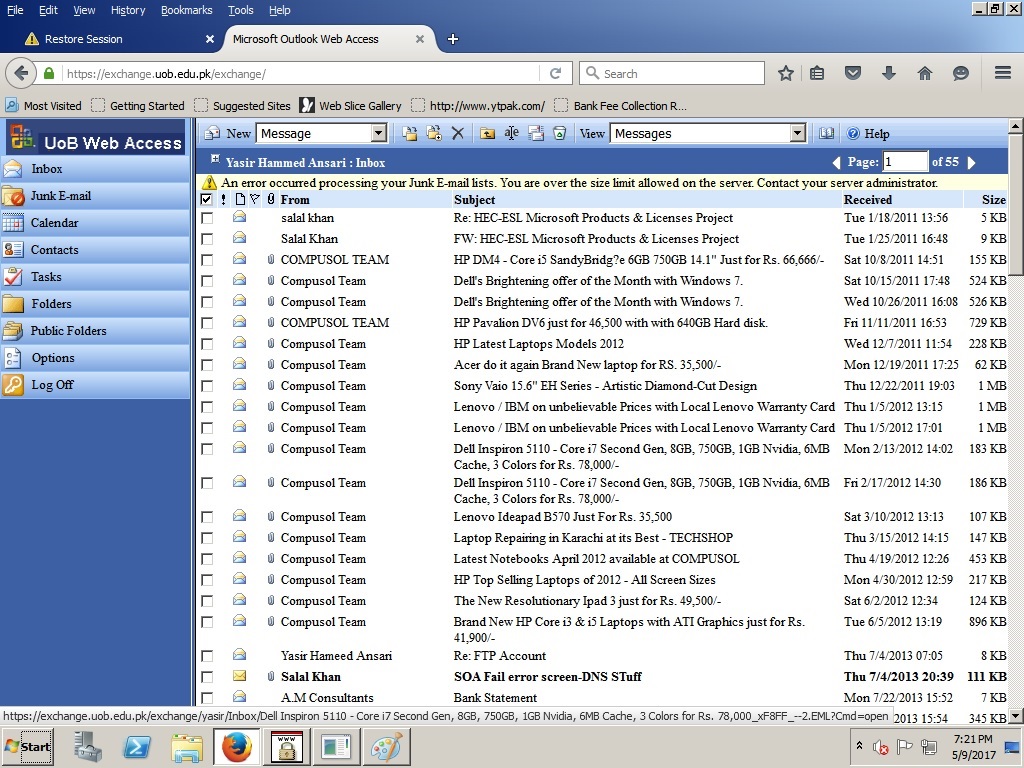The image size is (1024, 768).
Task: Open the New item type dropdown (Message)
Action: [321, 133]
